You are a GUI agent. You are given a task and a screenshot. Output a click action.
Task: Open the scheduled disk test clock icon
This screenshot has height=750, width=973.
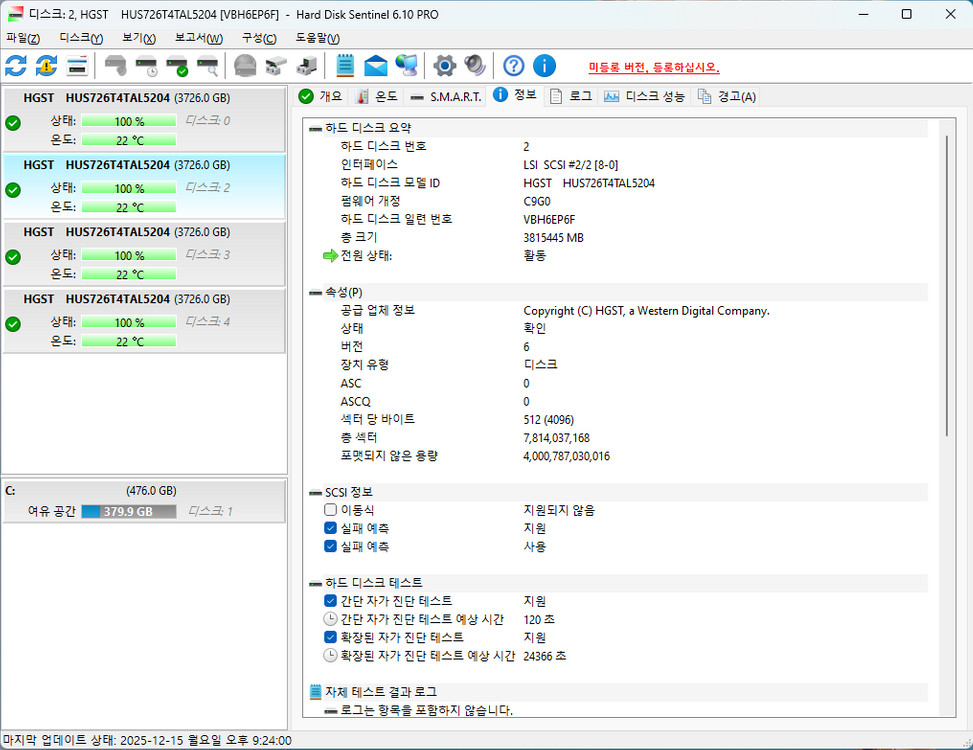pyautogui.click(x=147, y=65)
